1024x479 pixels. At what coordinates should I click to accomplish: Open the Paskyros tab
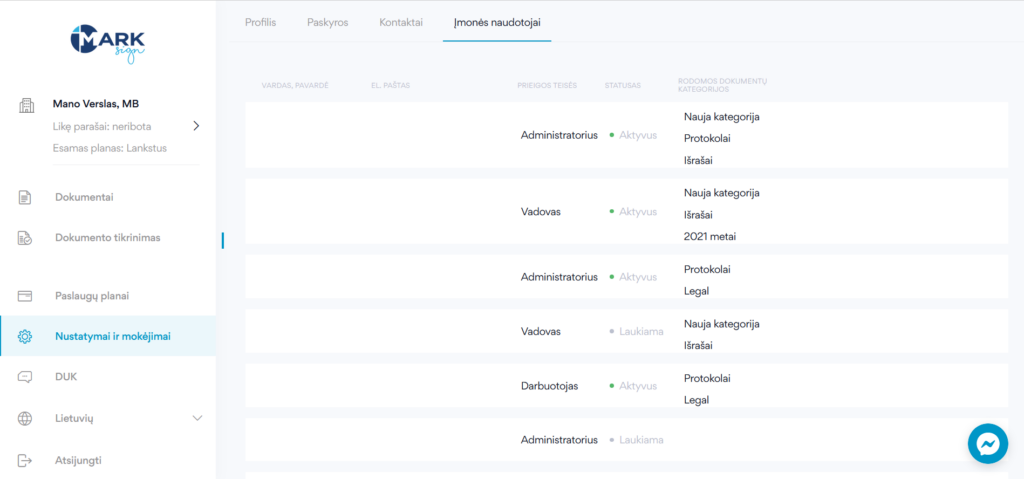click(327, 22)
